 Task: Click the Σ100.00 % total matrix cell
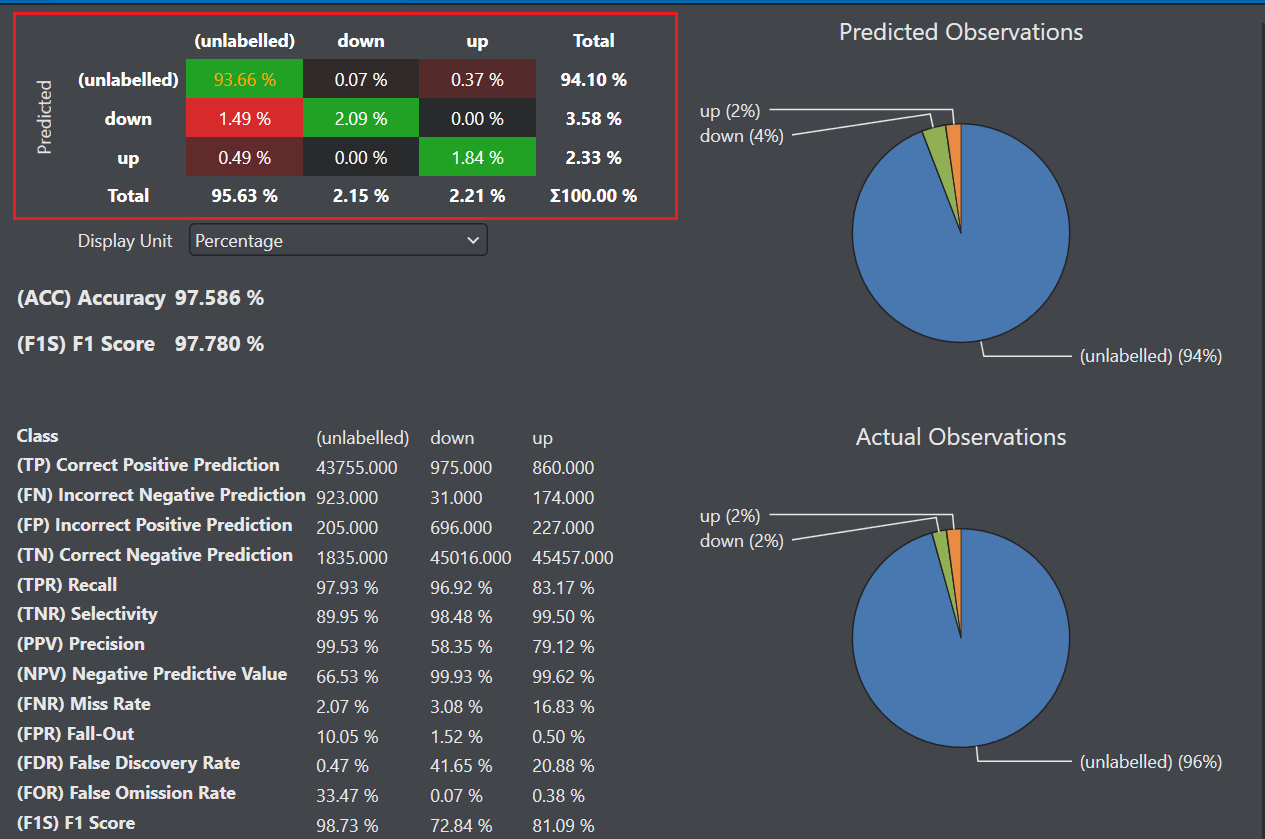[x=593, y=196]
